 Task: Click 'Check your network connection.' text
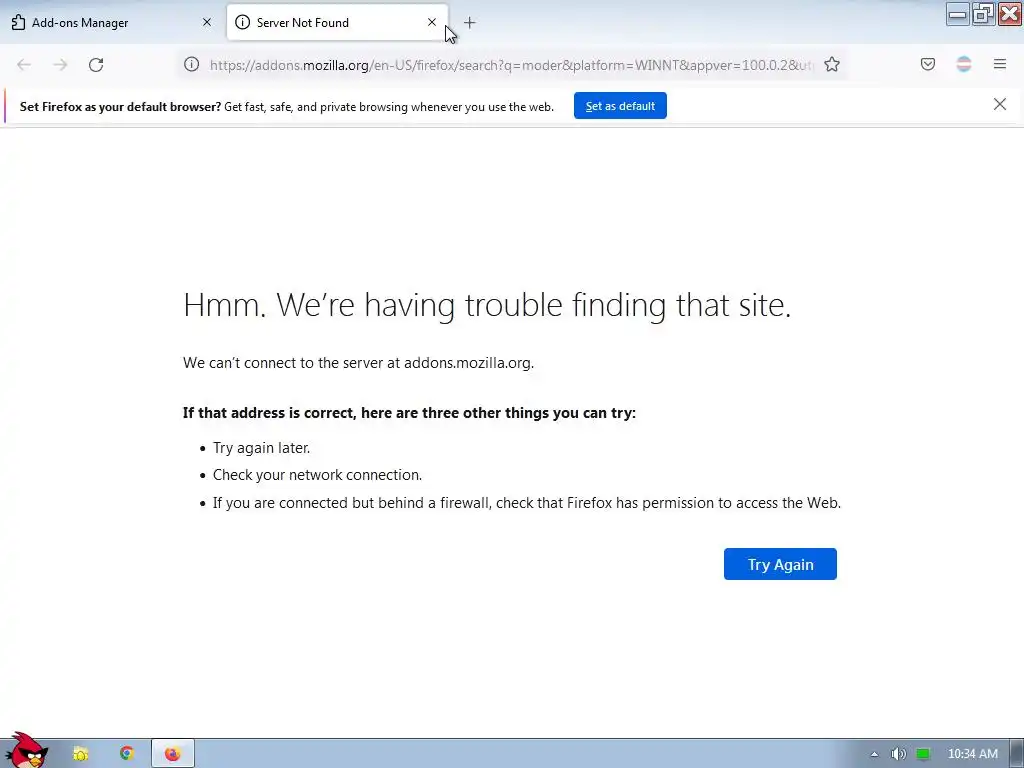pos(317,475)
